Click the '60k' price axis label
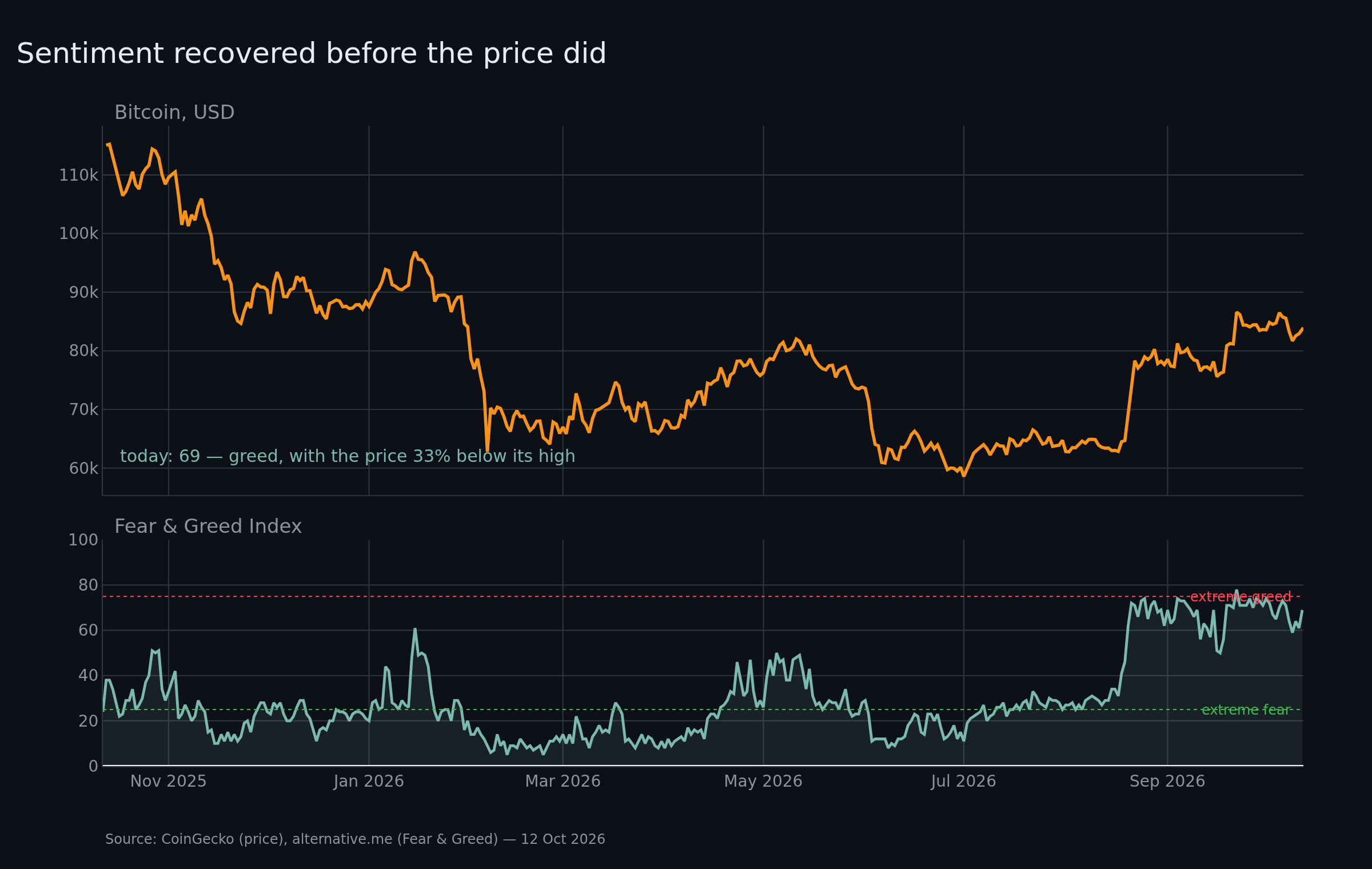 click(83, 469)
